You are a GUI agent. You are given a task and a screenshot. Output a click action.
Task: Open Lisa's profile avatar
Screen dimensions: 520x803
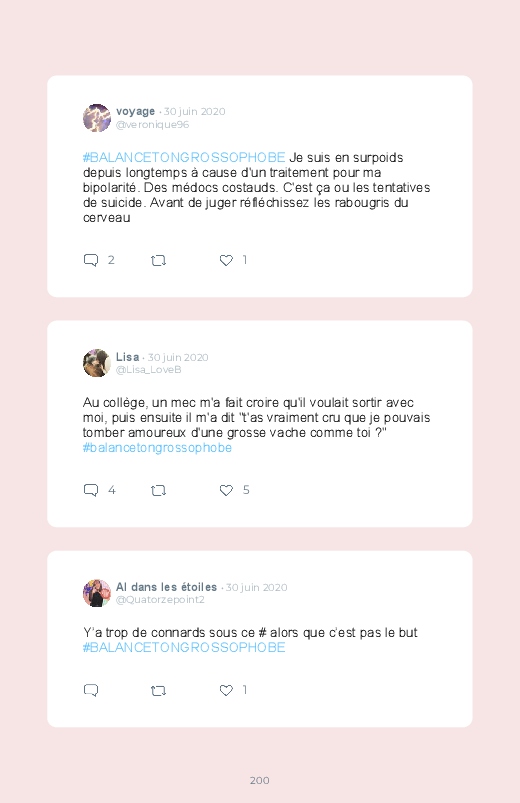click(x=97, y=363)
